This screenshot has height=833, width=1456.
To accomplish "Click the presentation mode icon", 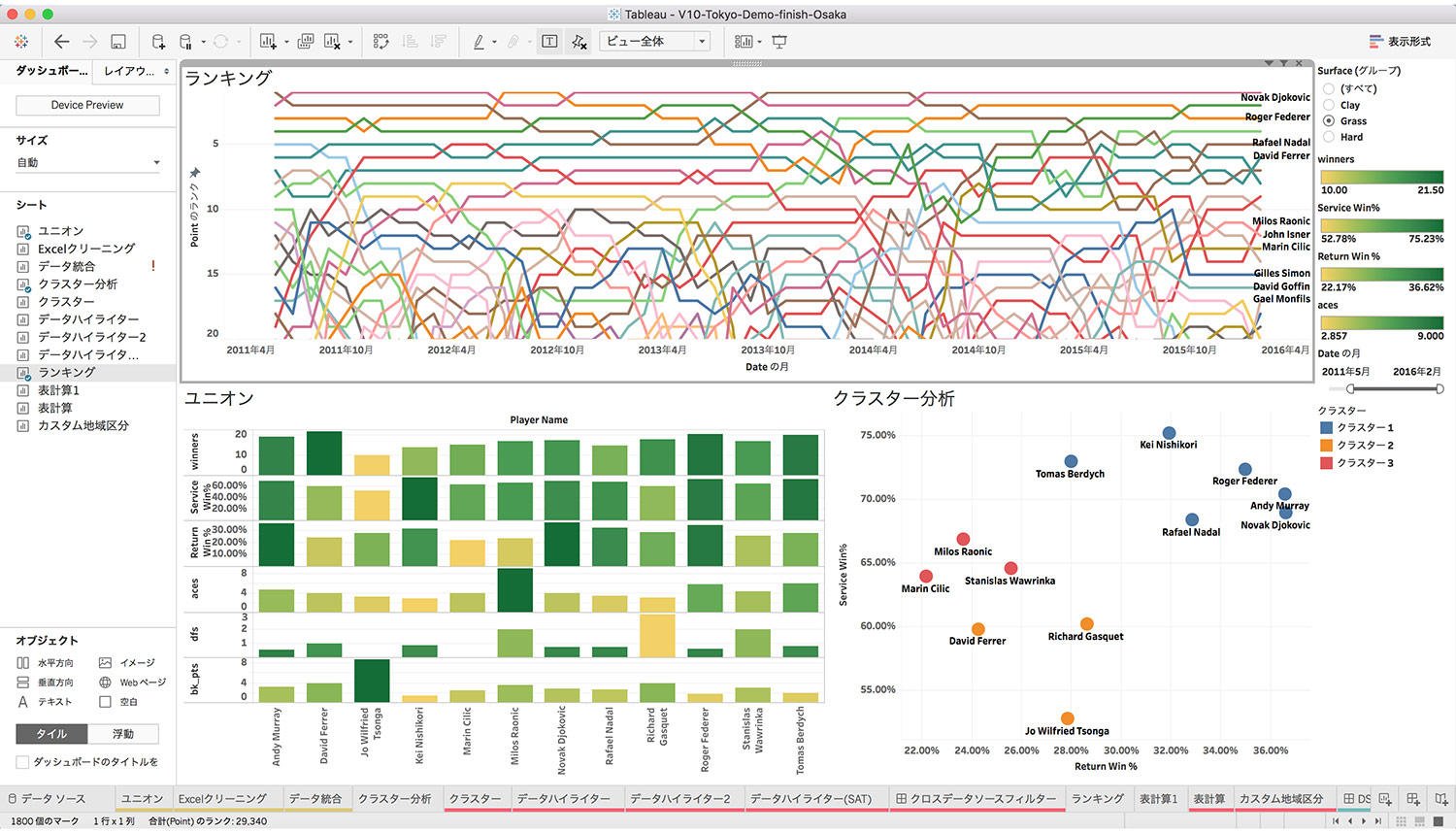I will coord(779,42).
